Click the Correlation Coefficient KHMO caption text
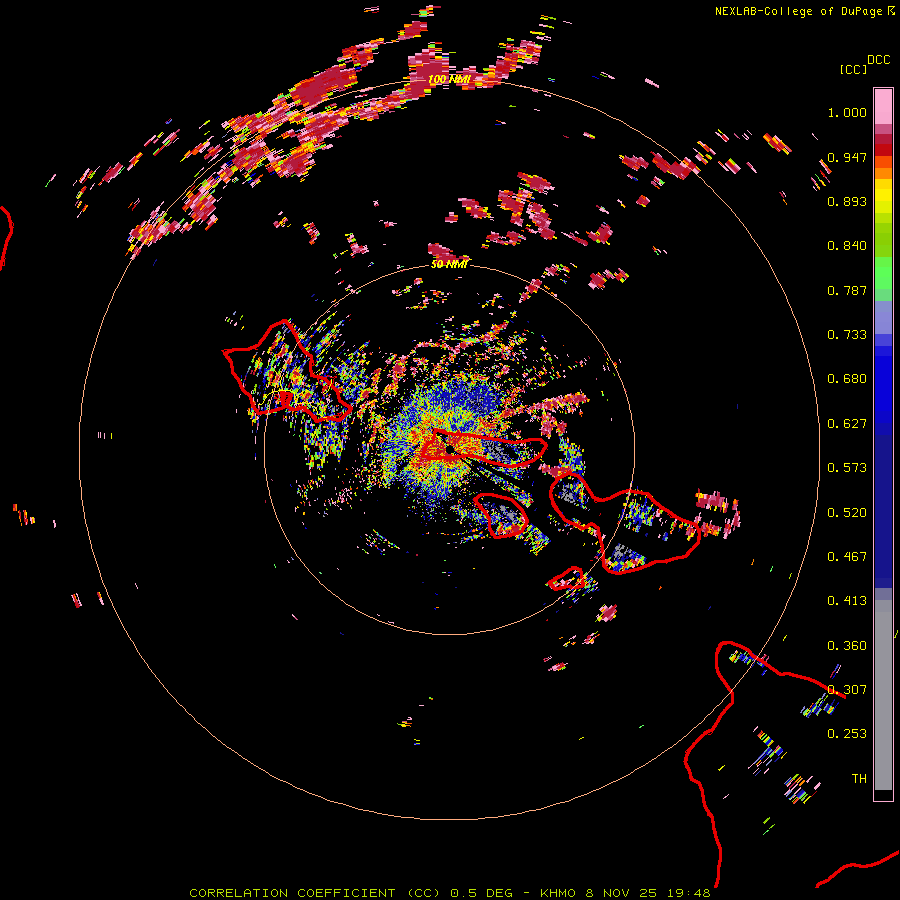Viewport: 900px width, 900px height. 449,893
